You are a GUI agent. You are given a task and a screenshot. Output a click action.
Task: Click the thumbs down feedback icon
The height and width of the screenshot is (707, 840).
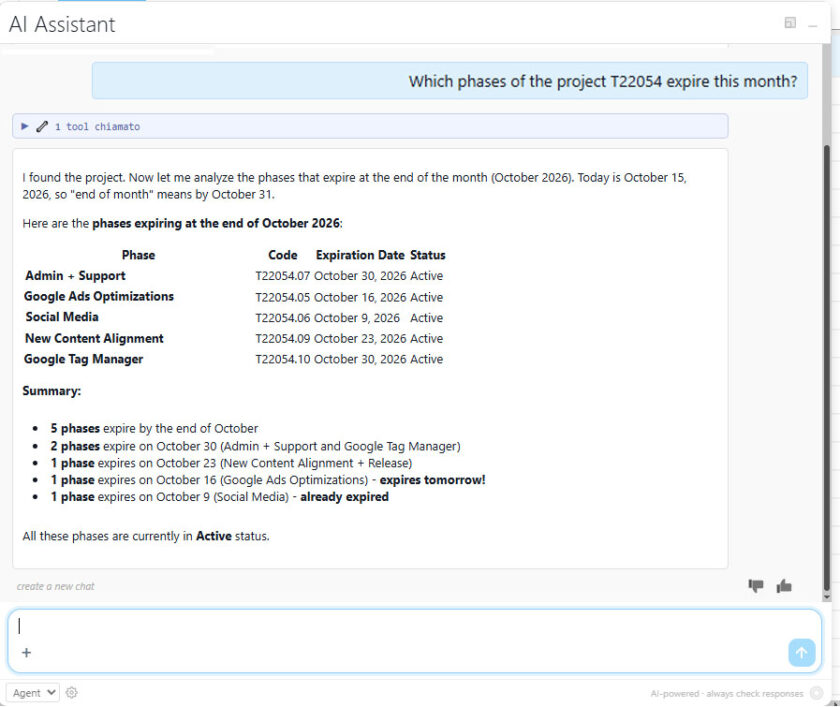point(755,586)
